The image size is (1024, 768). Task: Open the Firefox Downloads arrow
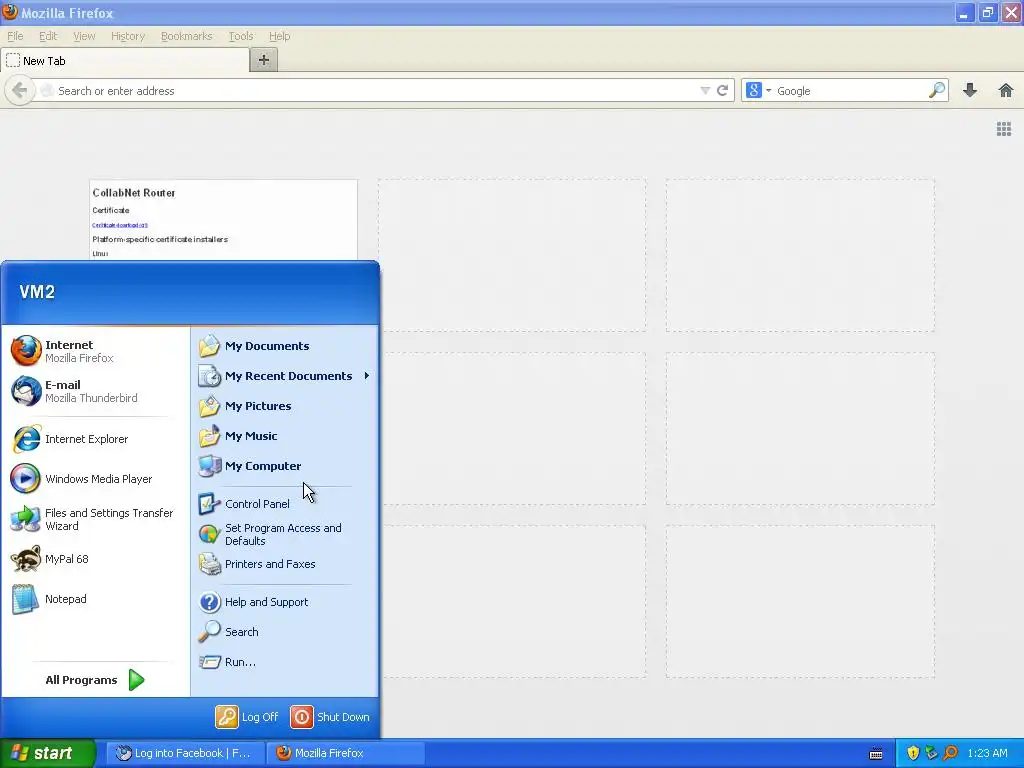970,90
